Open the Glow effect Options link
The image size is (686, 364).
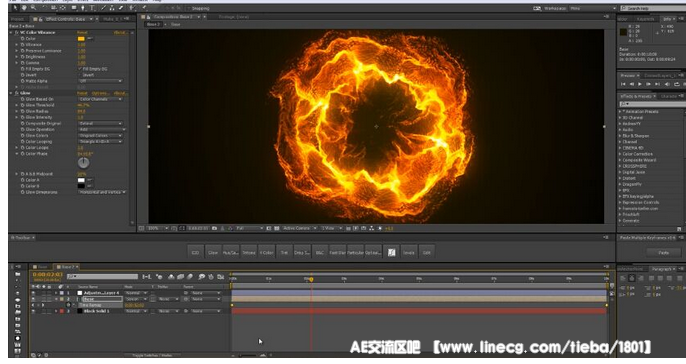click(100, 93)
